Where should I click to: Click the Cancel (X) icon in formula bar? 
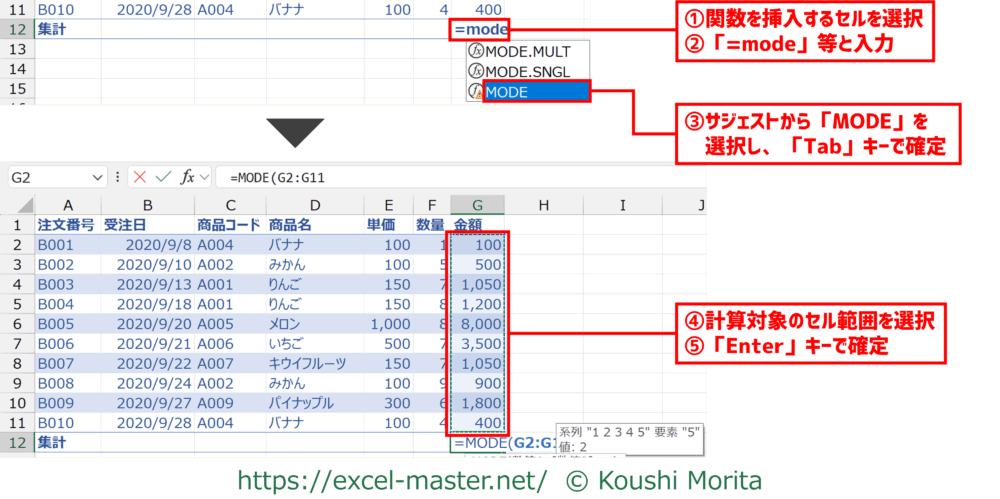(140, 177)
